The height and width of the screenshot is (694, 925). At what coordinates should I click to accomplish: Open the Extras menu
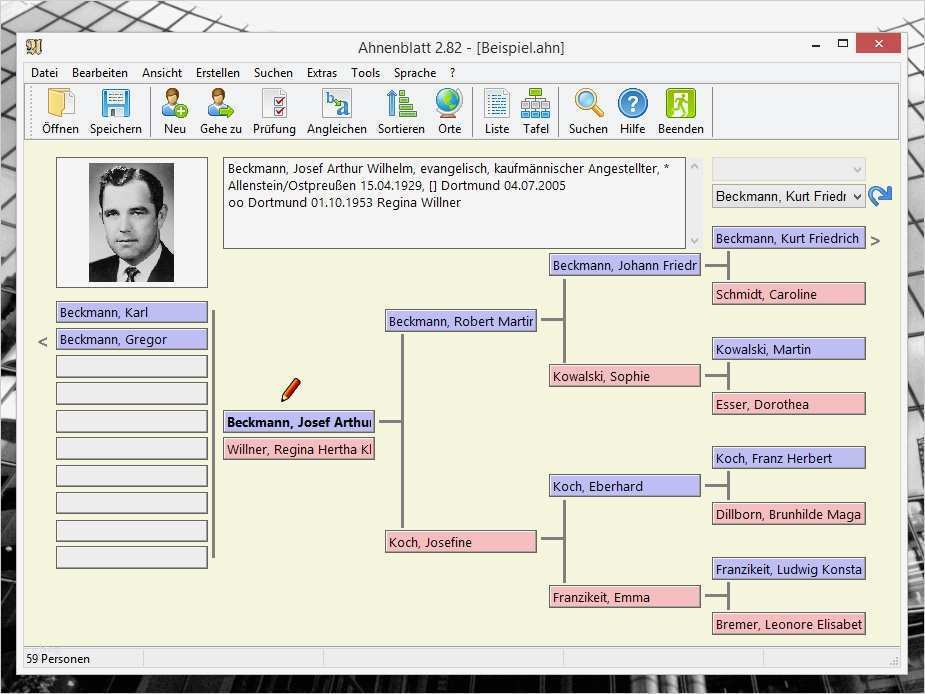click(321, 72)
